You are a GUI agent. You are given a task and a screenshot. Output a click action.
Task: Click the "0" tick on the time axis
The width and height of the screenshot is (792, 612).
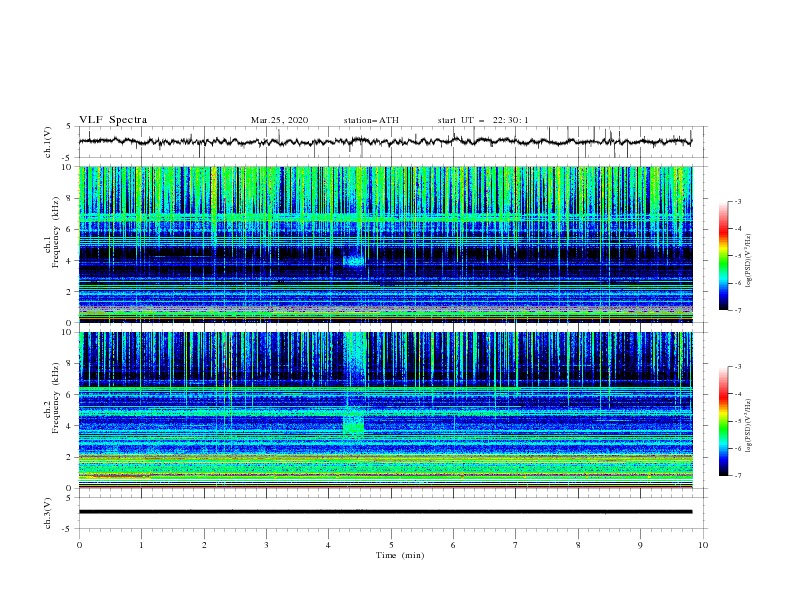(79, 545)
